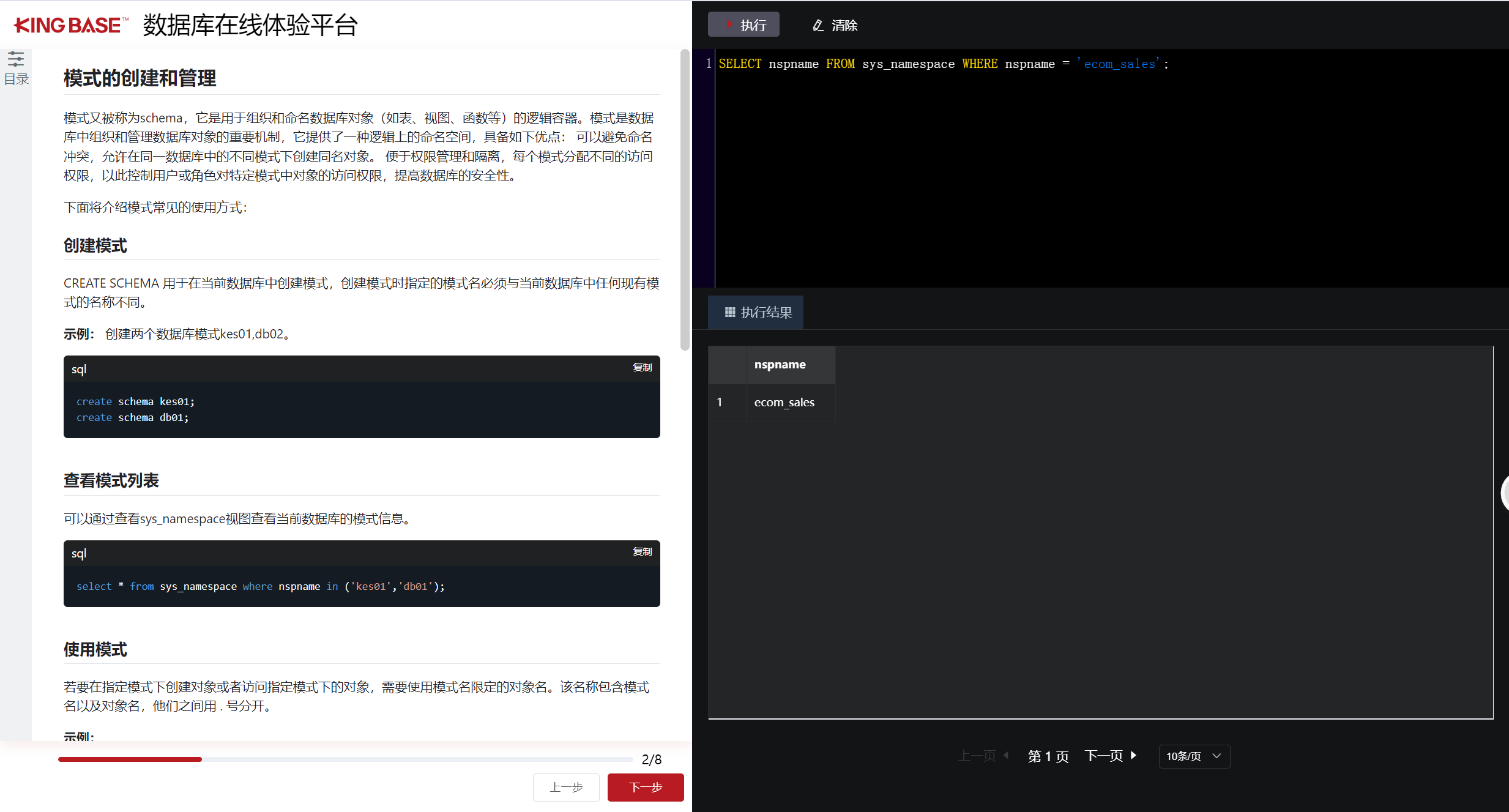Viewport: 1509px width, 812px height.
Task: Click the tutorial progress bar
Action: click(x=346, y=759)
